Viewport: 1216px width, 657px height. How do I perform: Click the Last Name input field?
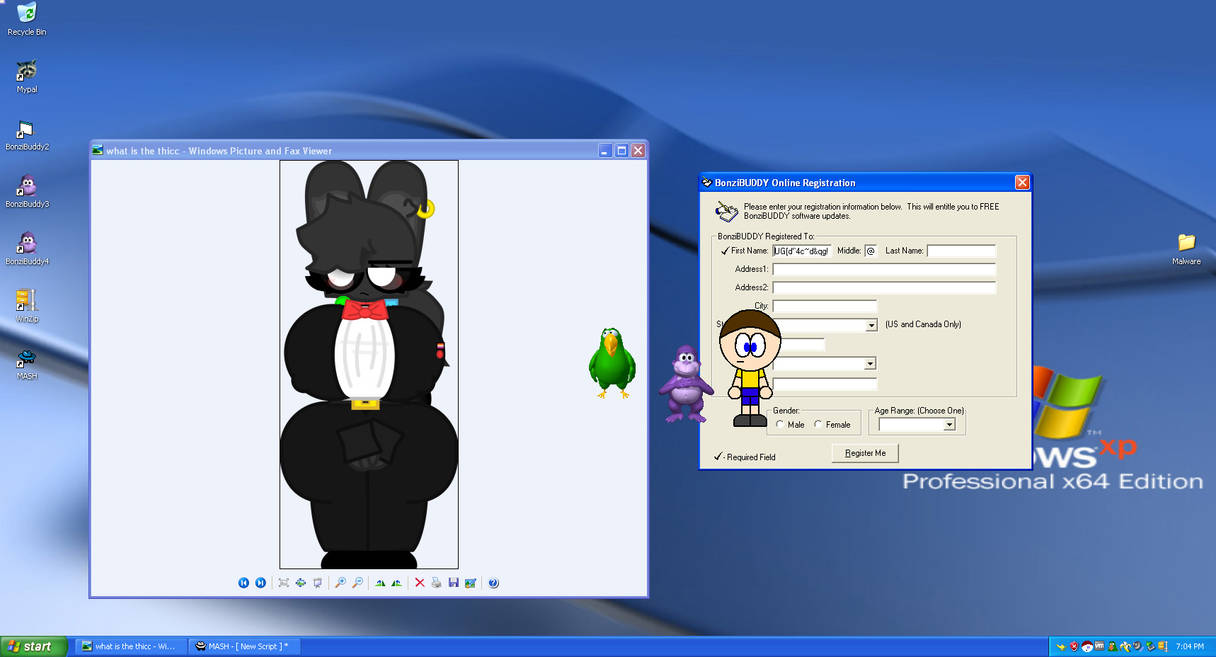(961, 251)
